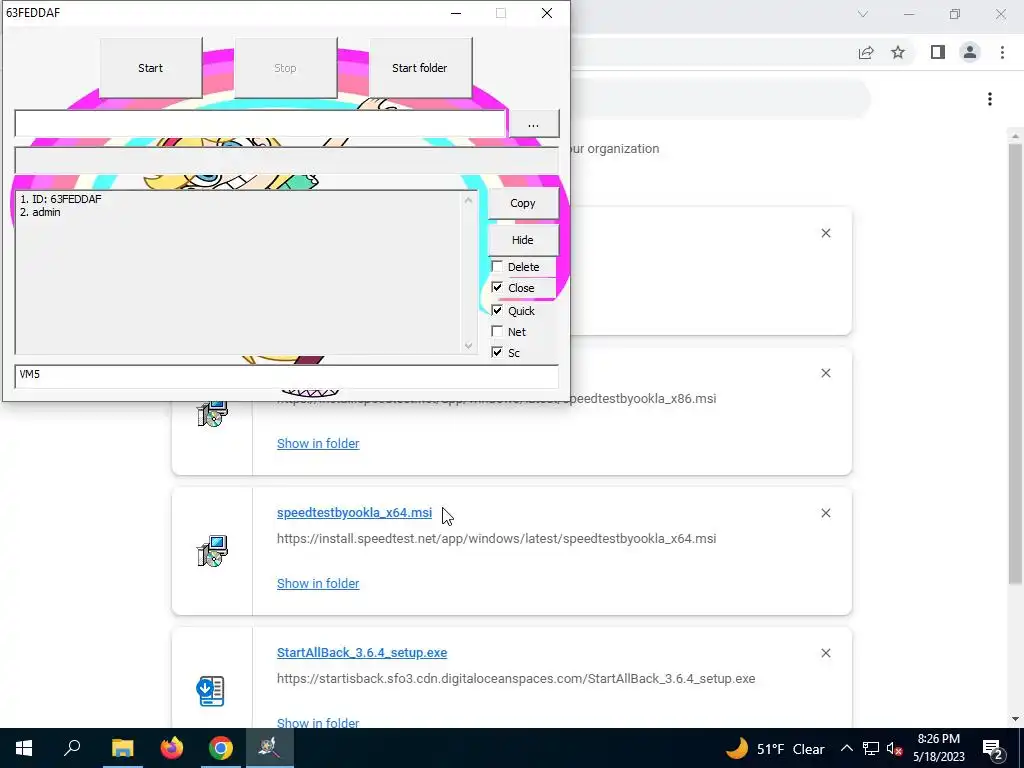Expand hidden system tray icons

tap(846, 748)
